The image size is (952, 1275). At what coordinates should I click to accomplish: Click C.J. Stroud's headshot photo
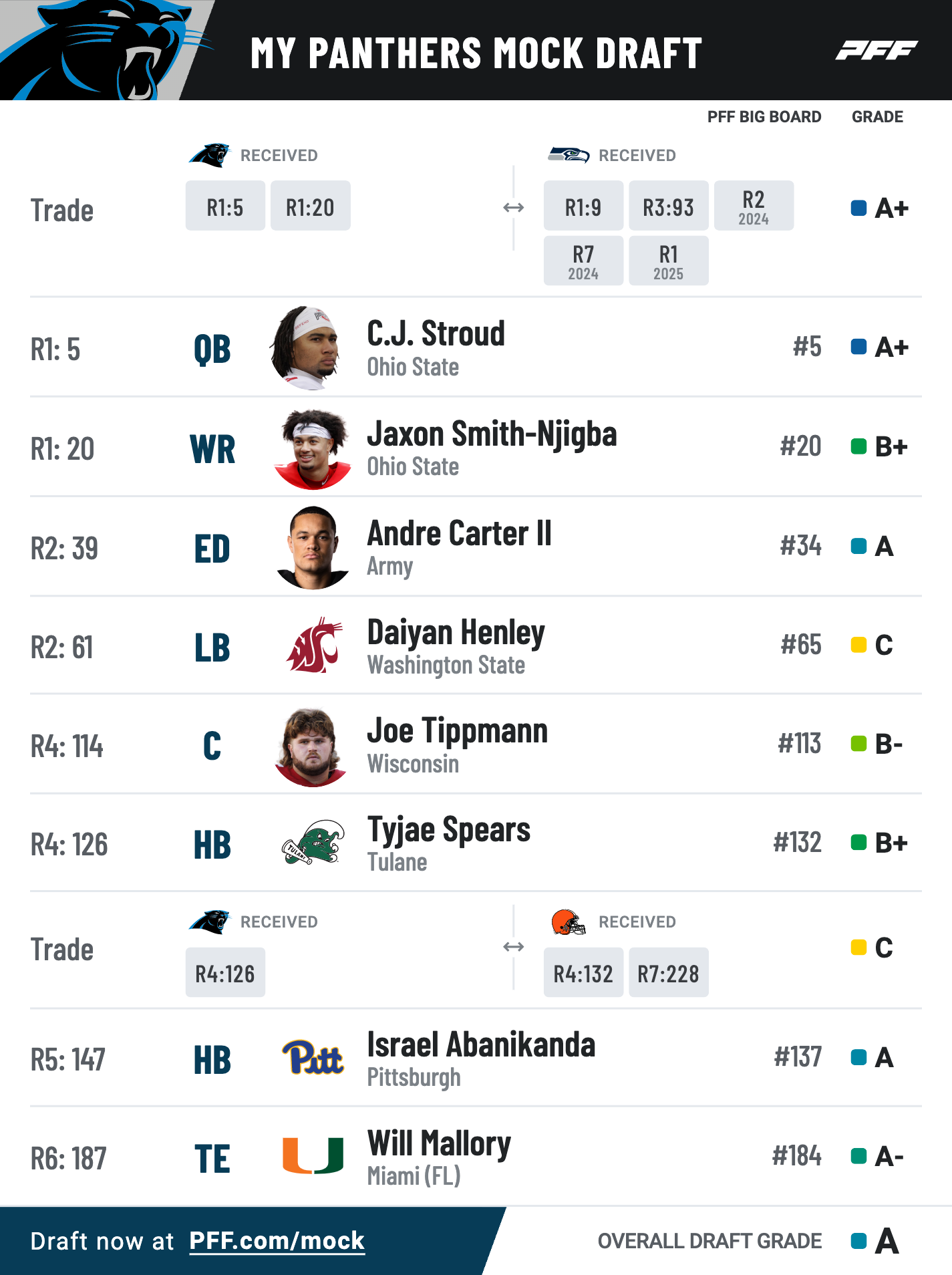[309, 347]
